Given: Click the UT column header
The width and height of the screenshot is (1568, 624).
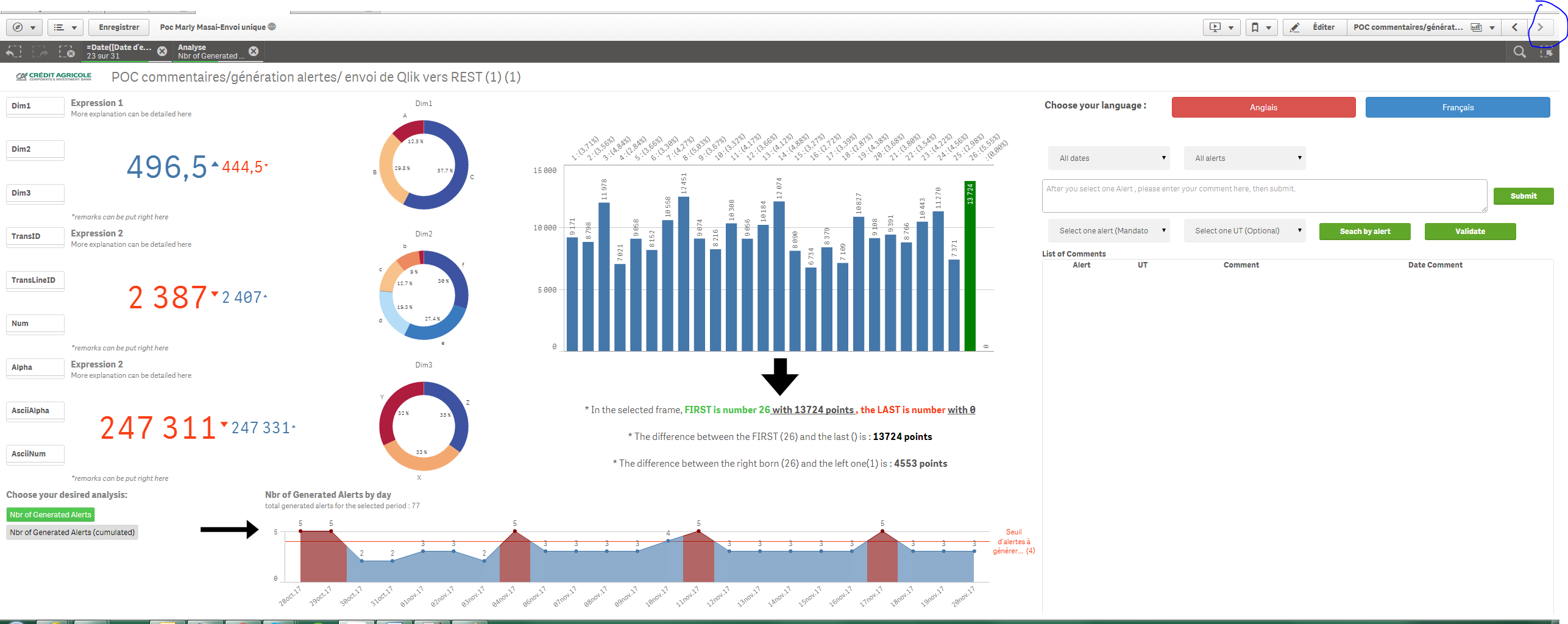Looking at the screenshot, I should coord(1142,265).
